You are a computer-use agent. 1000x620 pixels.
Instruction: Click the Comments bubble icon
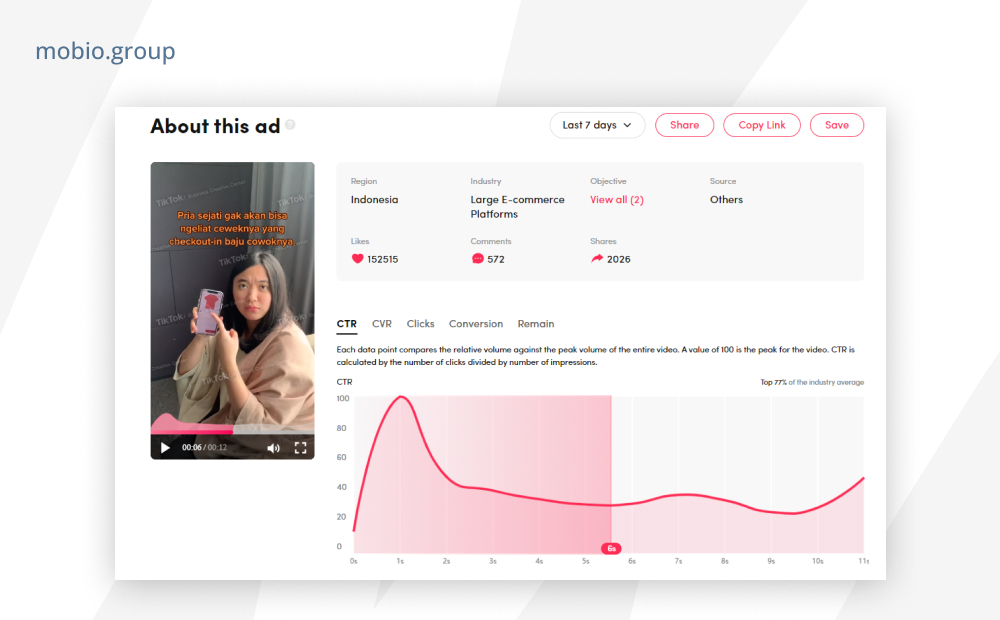coord(477,259)
